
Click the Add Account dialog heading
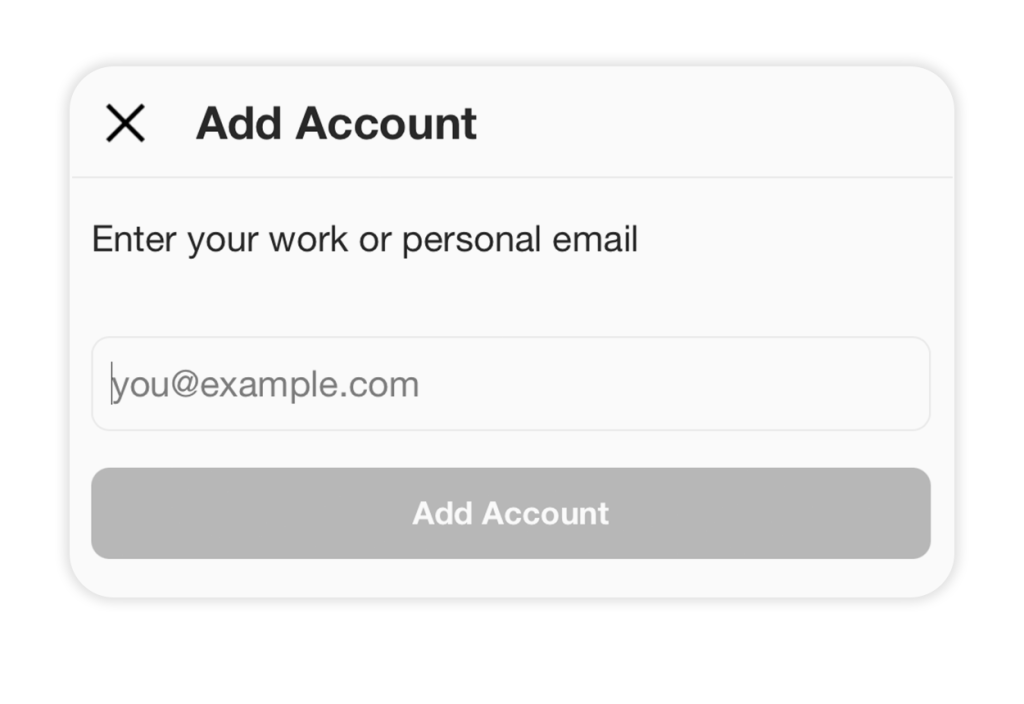tap(336, 124)
